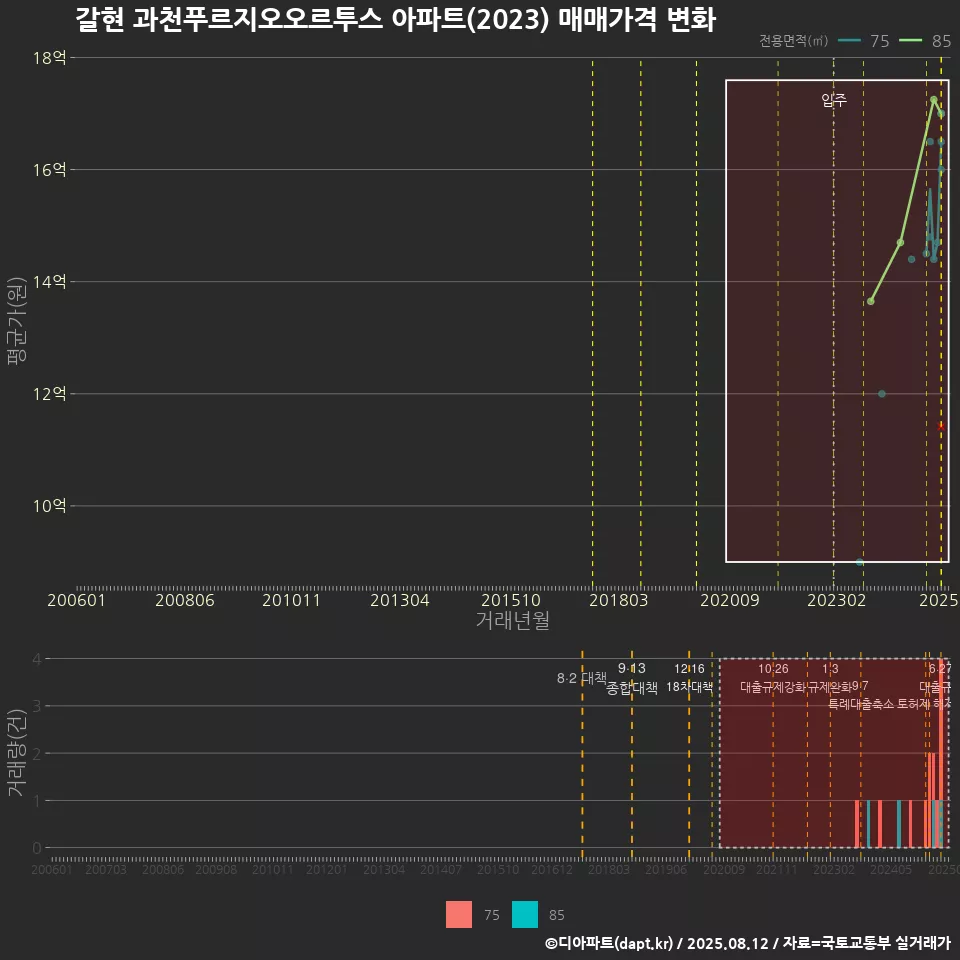Click the 전용면적(㎡) legend label
This screenshot has width=960, height=960.
pyautogui.click(x=793, y=41)
